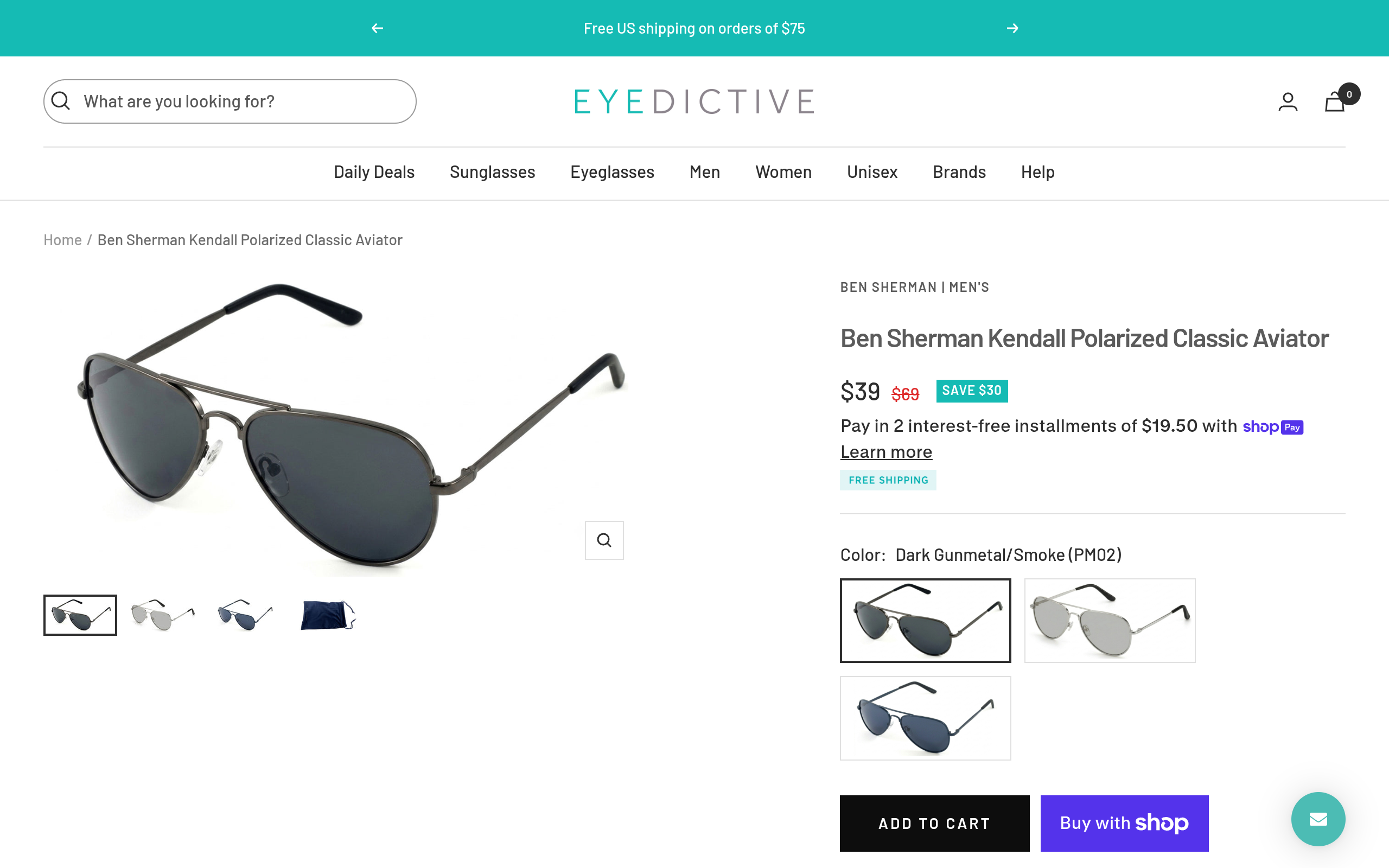Click the Buy with Shop button
The height and width of the screenshot is (868, 1389).
tap(1124, 823)
